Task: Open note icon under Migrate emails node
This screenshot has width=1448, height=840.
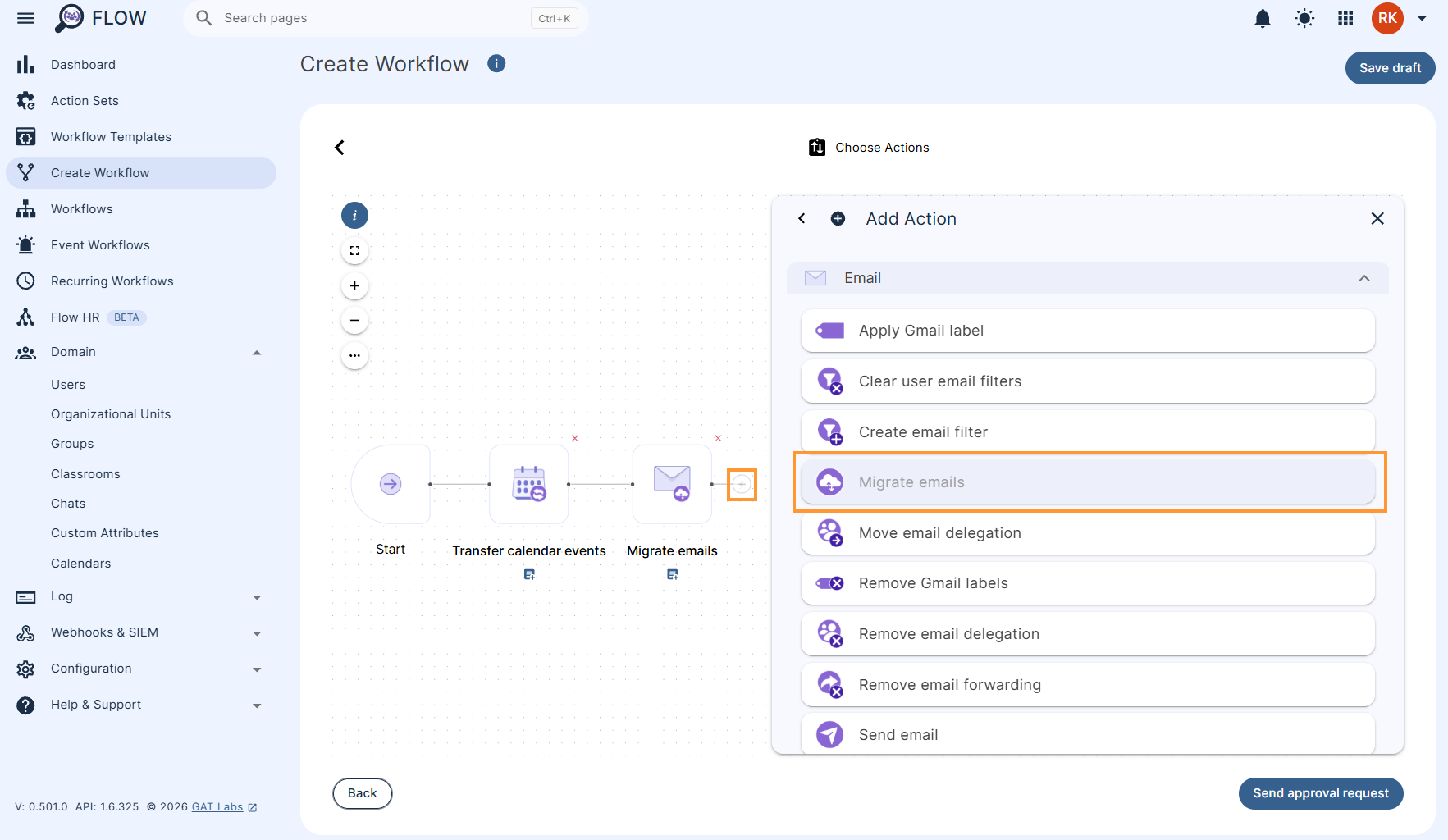Action: click(x=672, y=574)
